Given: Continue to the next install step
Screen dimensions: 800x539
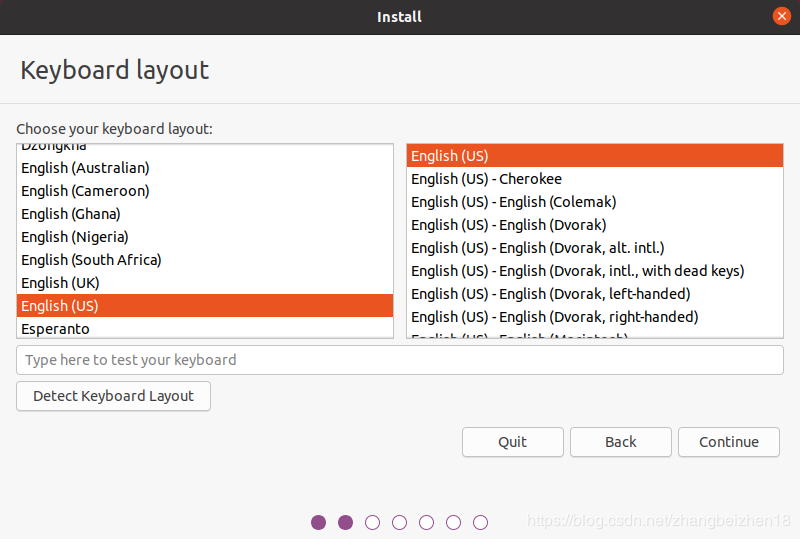Looking at the screenshot, I should [728, 442].
